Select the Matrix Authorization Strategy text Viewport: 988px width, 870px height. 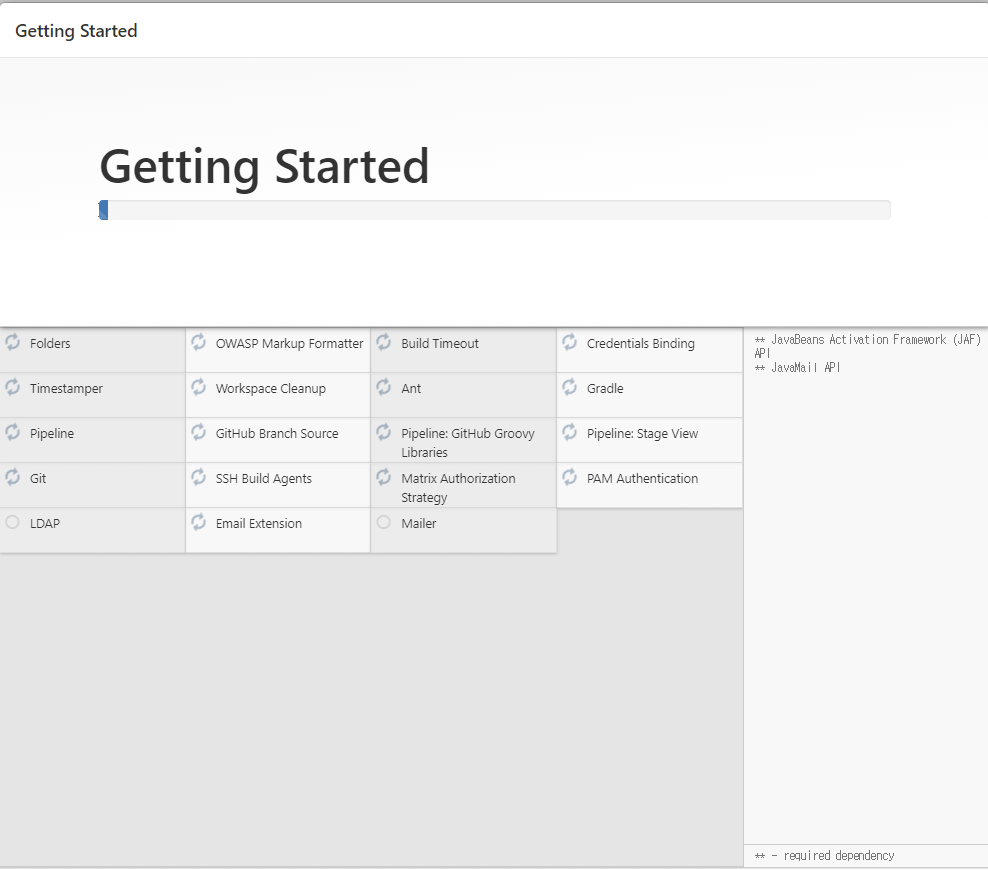[458, 488]
